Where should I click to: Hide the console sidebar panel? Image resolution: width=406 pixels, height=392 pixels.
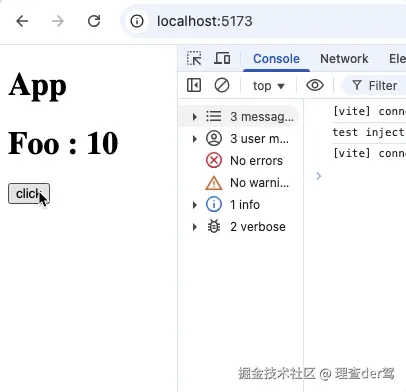194,85
